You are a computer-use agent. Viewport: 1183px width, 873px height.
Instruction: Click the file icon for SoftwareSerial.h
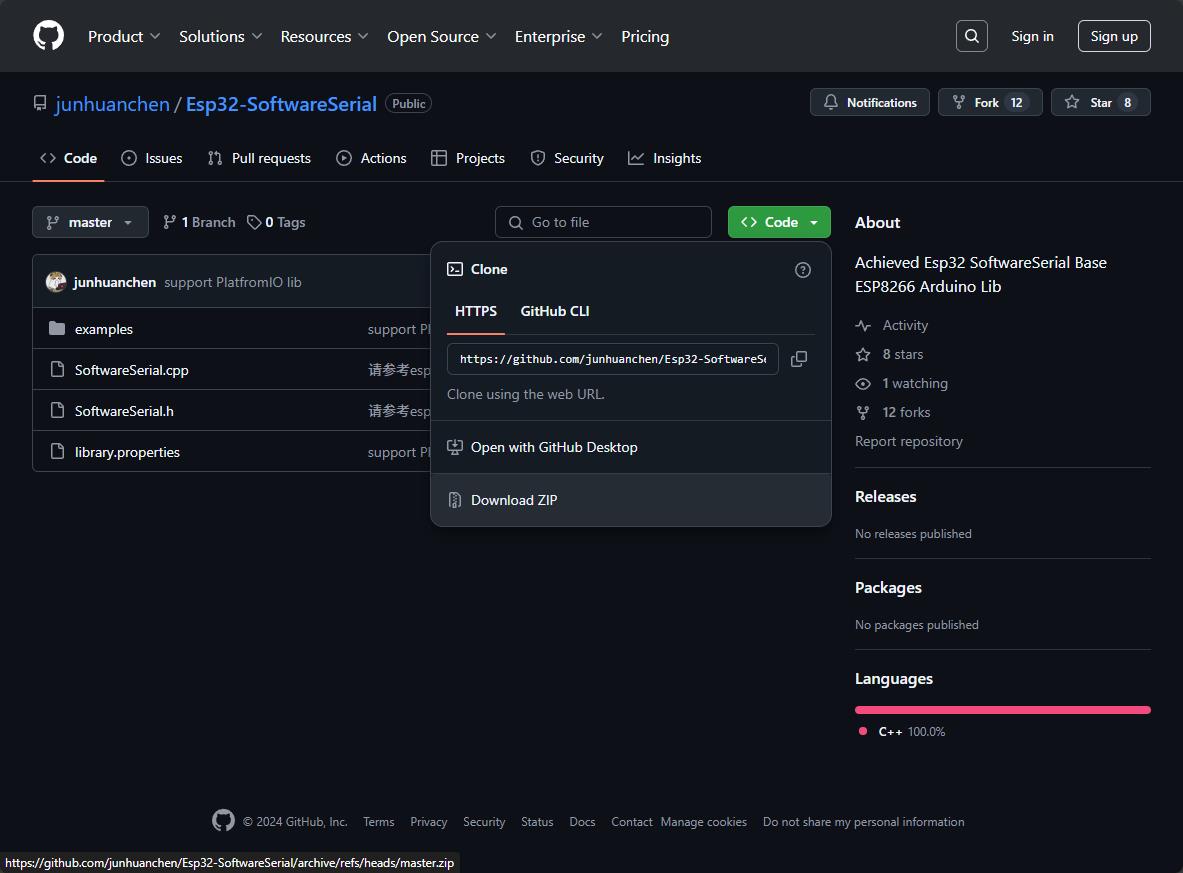coord(57,410)
